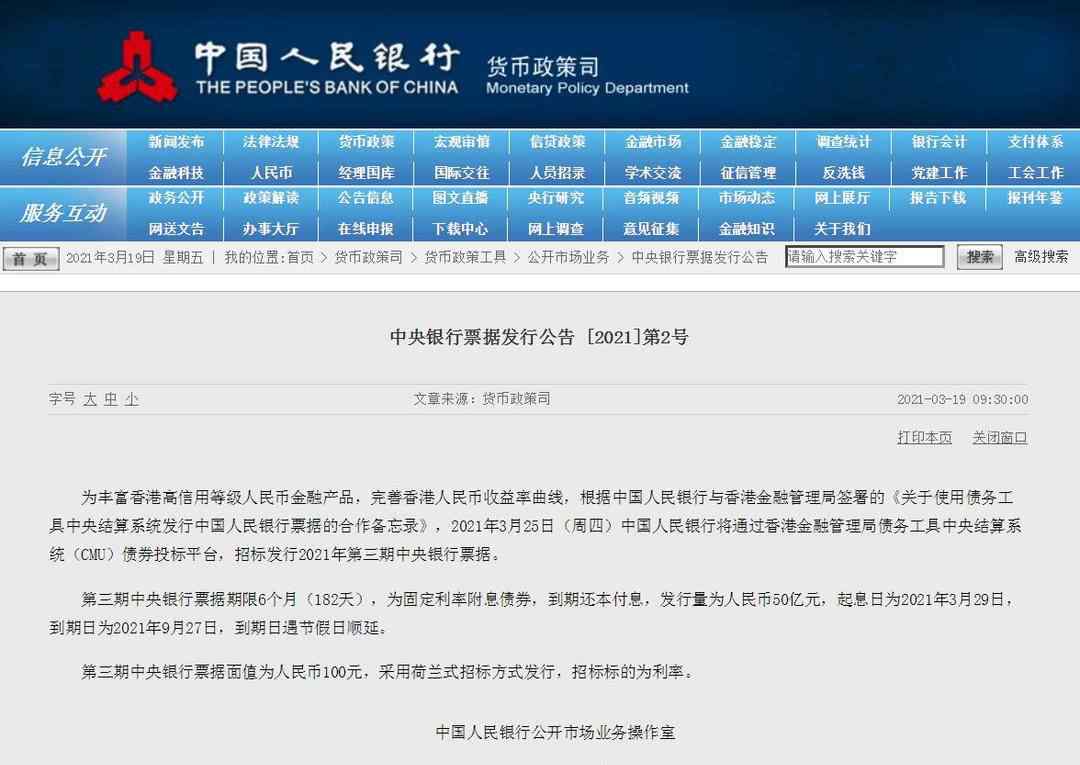
Task: Select 图文直播 menu item
Action: pos(460,198)
